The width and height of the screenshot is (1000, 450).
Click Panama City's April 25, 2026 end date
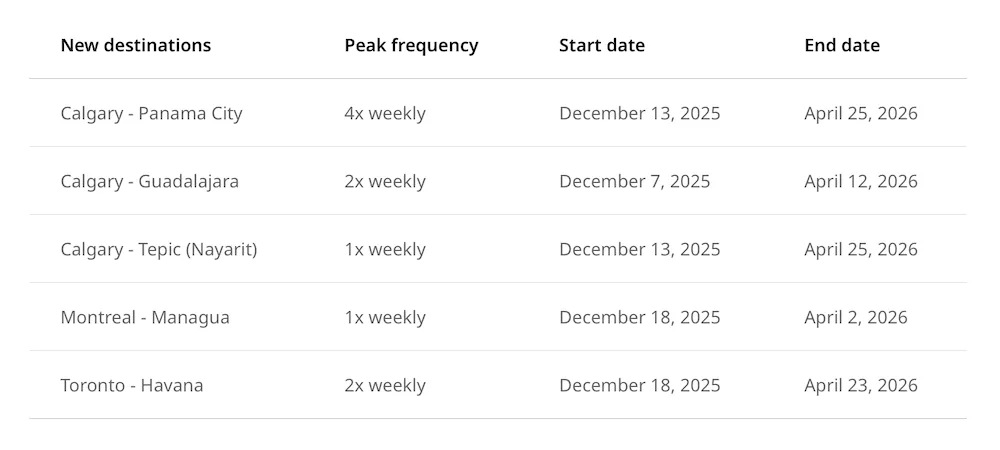click(x=861, y=113)
